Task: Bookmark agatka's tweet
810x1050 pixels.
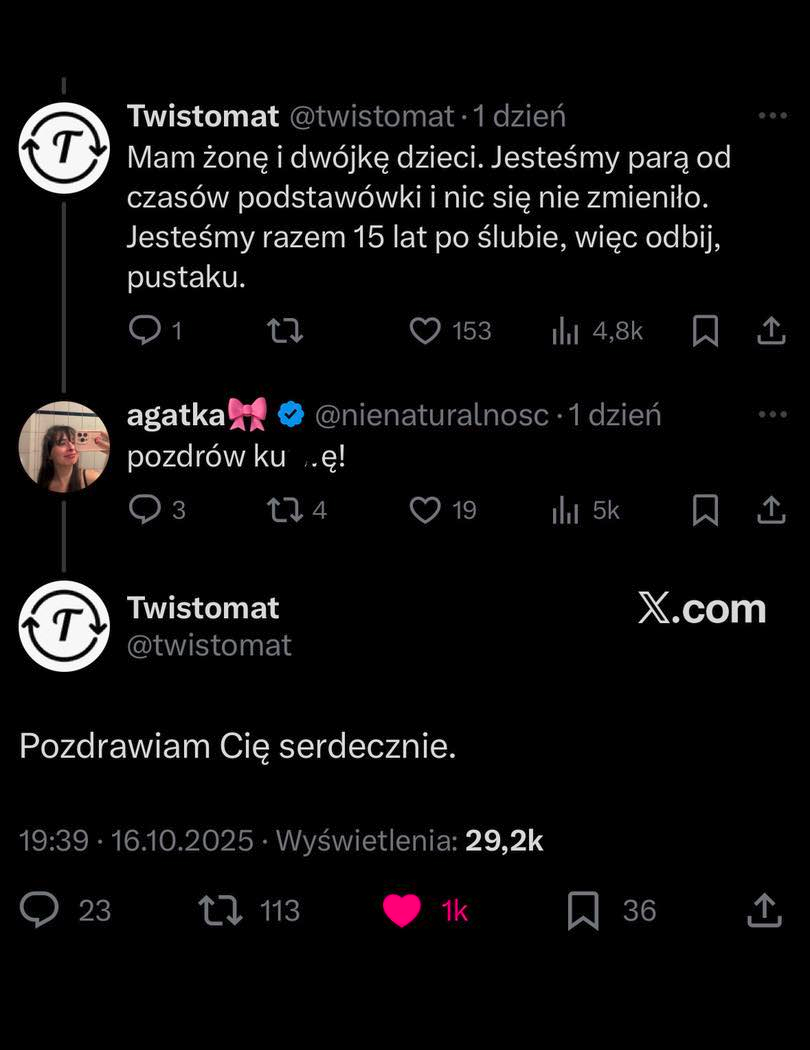Action: (705, 510)
